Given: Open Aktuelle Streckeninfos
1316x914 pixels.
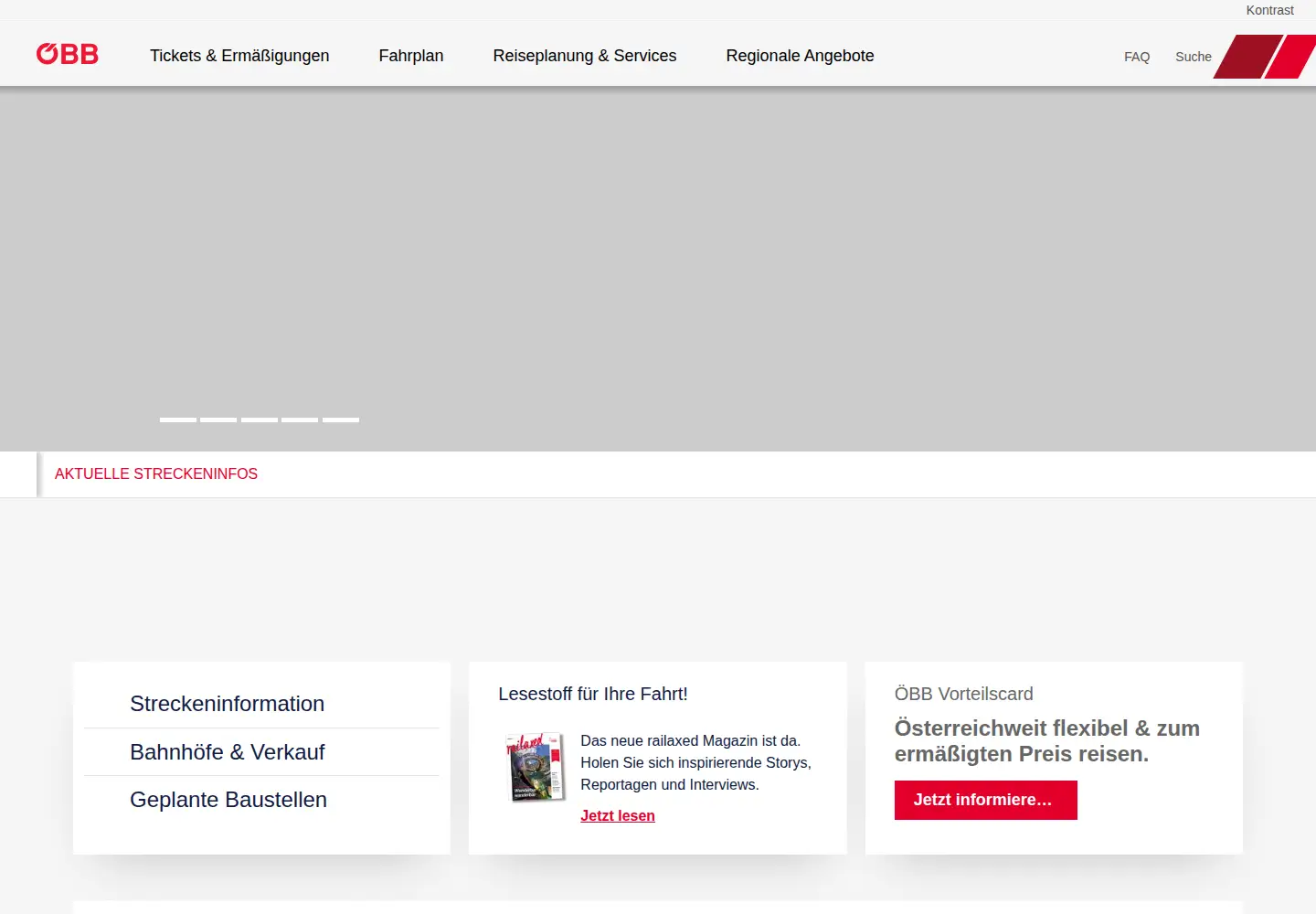Looking at the screenshot, I should click(156, 473).
